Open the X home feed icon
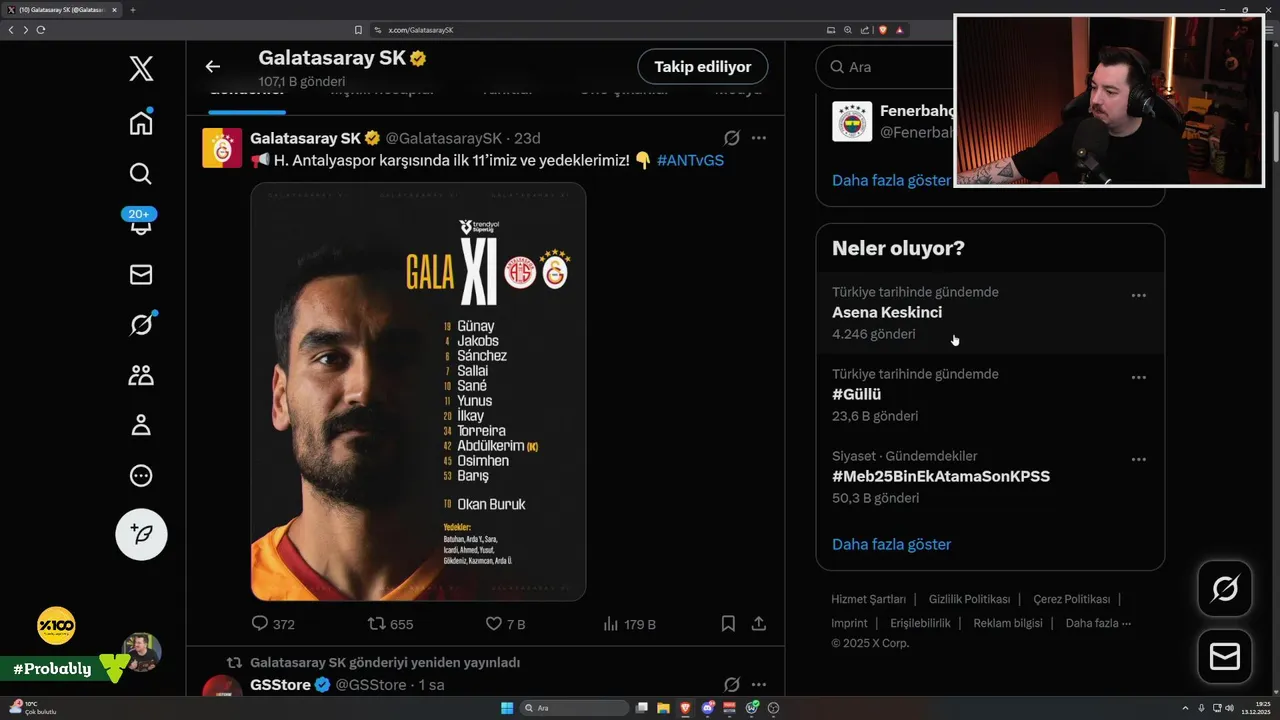 pos(141,122)
